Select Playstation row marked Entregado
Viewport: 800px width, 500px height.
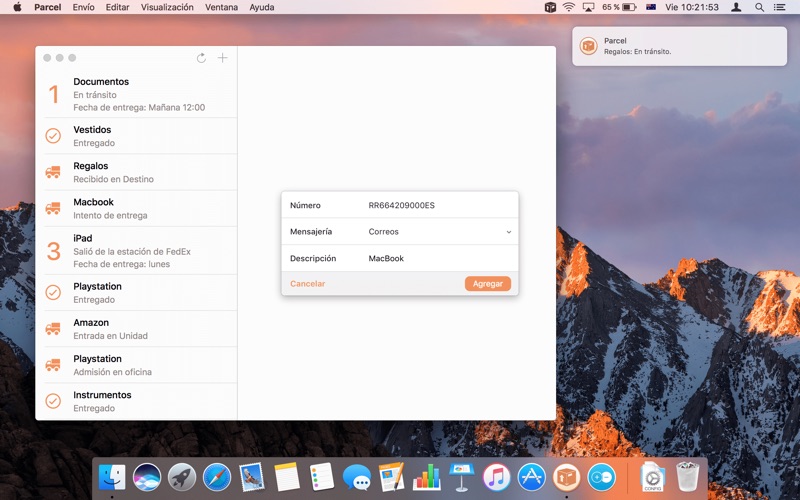click(136, 292)
